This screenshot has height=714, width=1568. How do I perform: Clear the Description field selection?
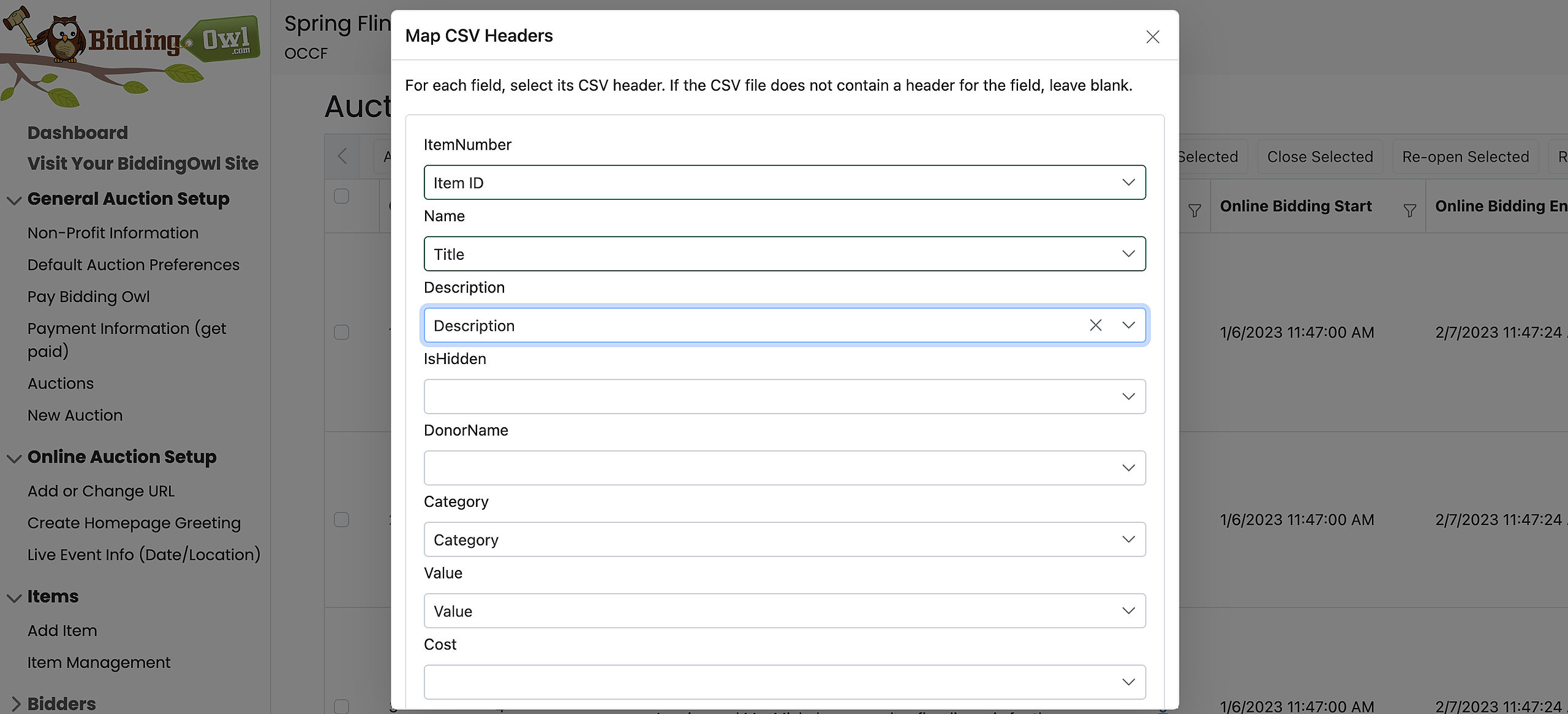(1095, 325)
